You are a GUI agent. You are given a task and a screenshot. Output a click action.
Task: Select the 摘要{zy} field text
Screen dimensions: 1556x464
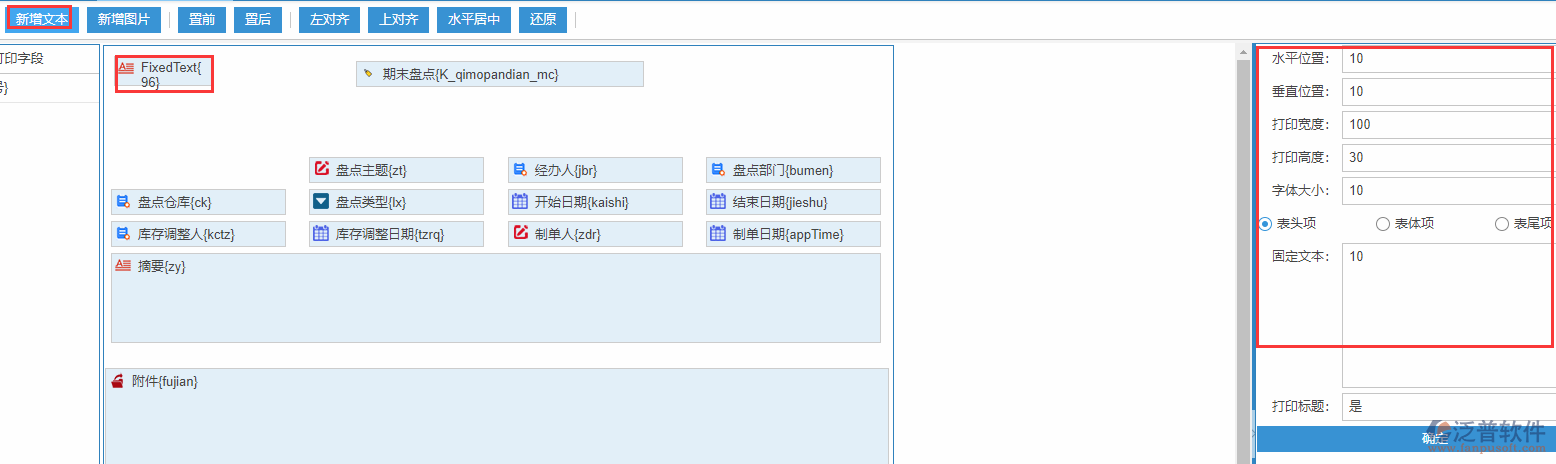point(162,267)
